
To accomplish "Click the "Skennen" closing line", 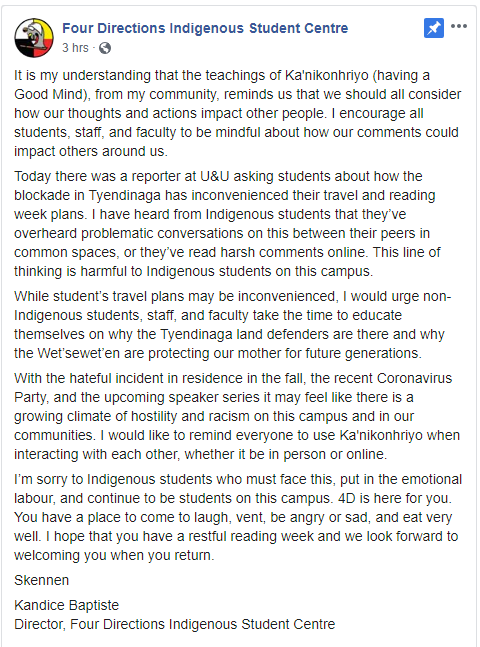I will pyautogui.click(x=42, y=580).
